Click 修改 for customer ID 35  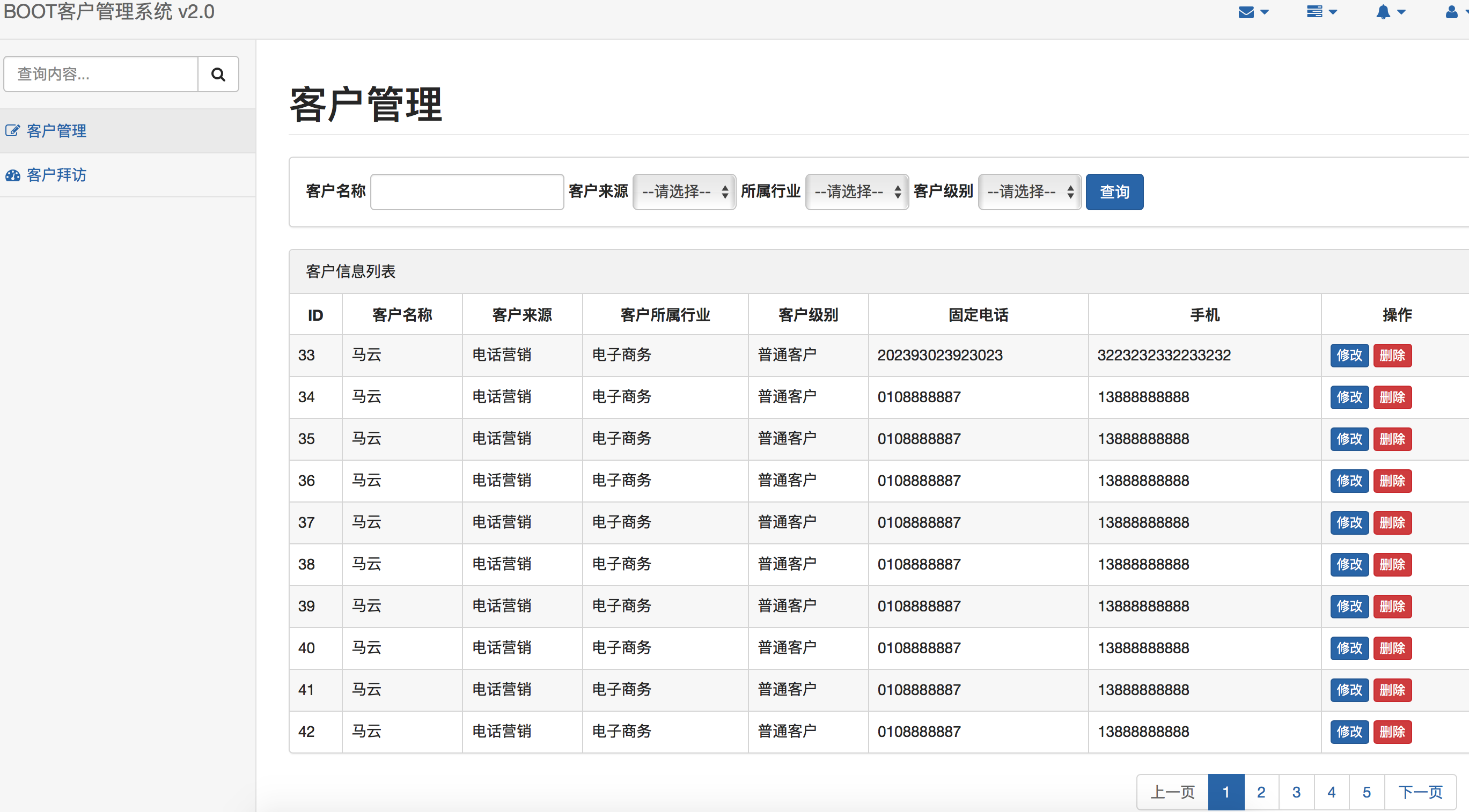(1349, 439)
